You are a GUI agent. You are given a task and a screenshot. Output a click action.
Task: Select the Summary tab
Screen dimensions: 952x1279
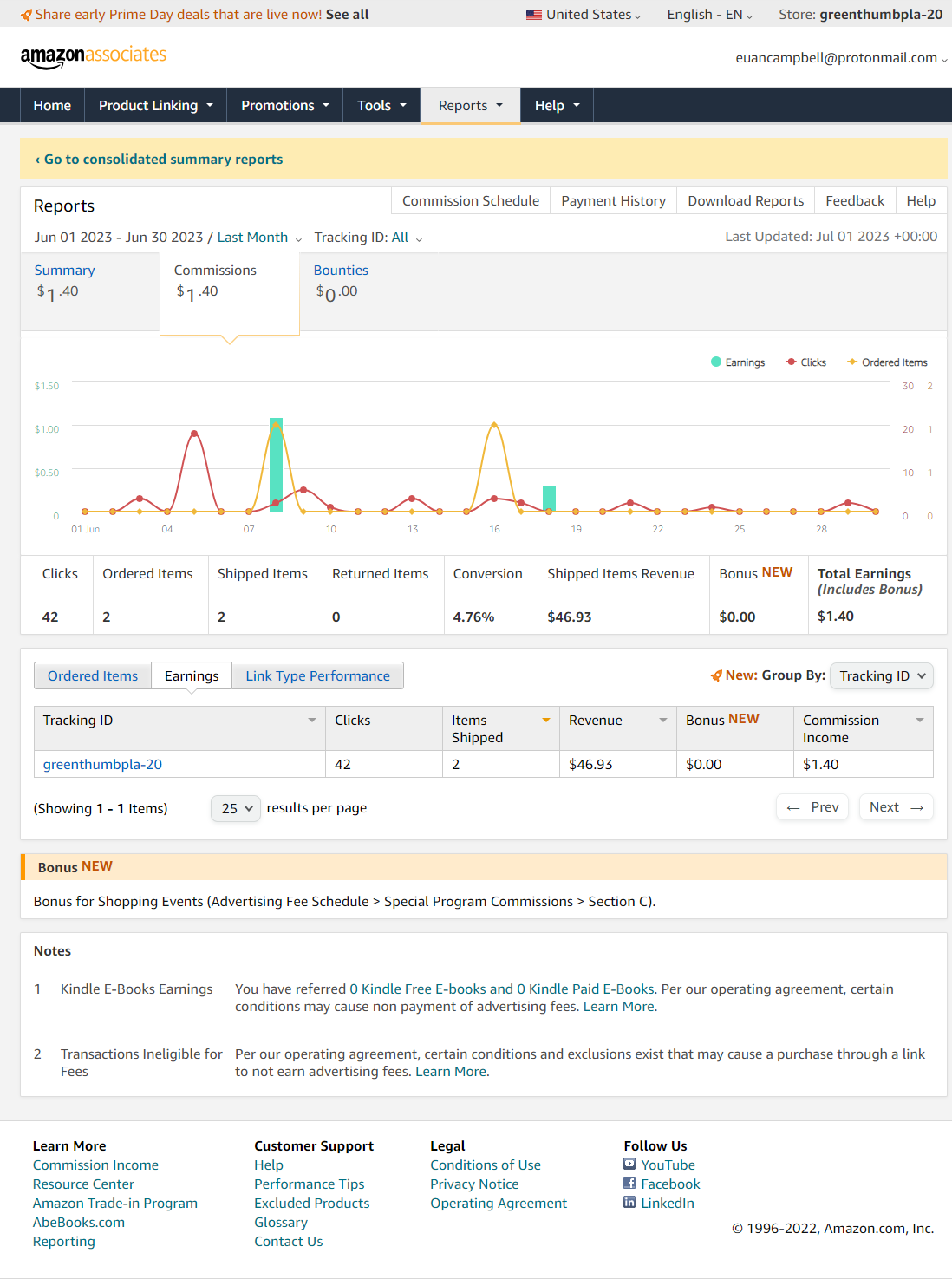(90, 291)
